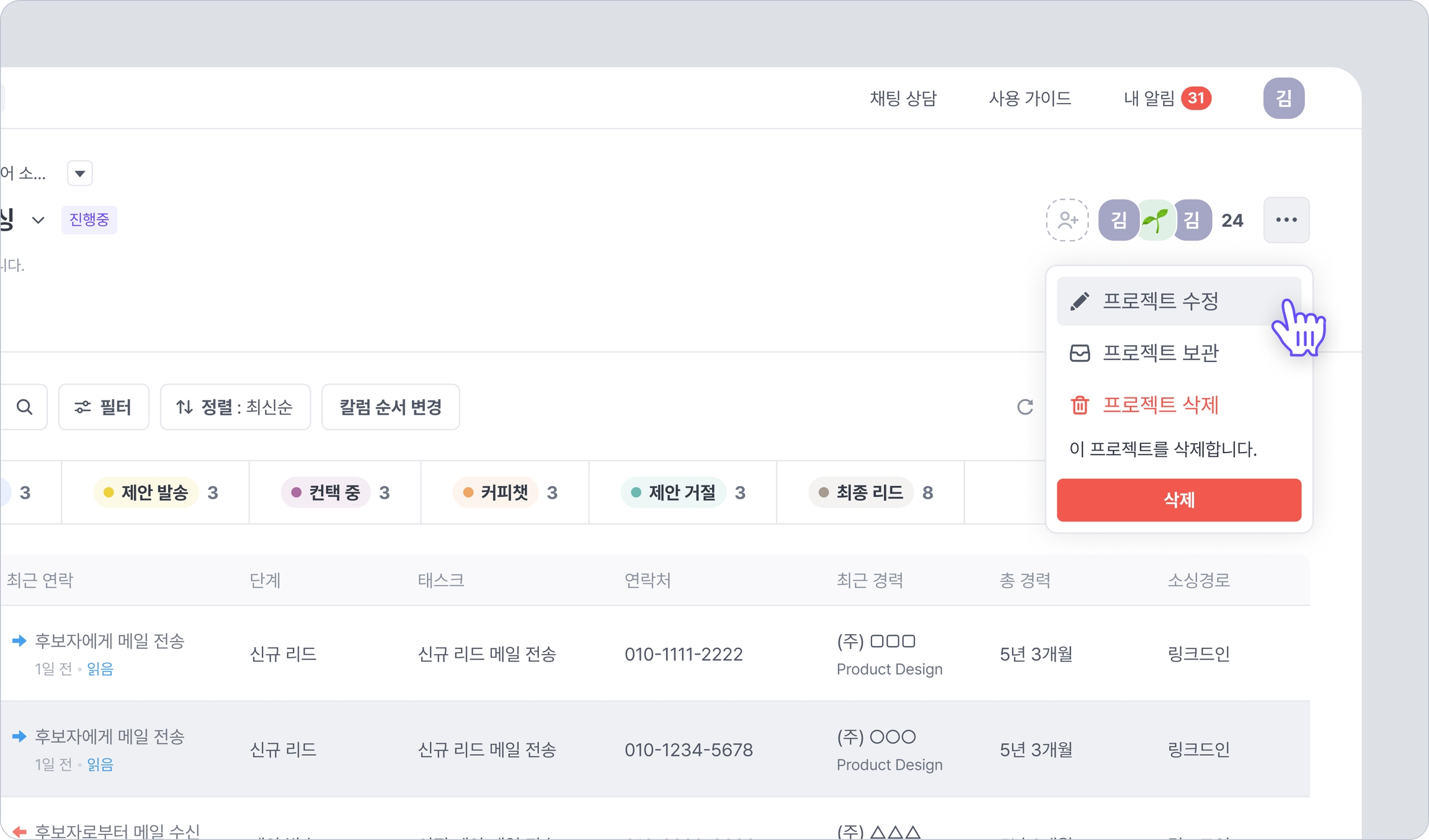Click the refresh icon
The image size is (1429, 840).
coord(1025,407)
